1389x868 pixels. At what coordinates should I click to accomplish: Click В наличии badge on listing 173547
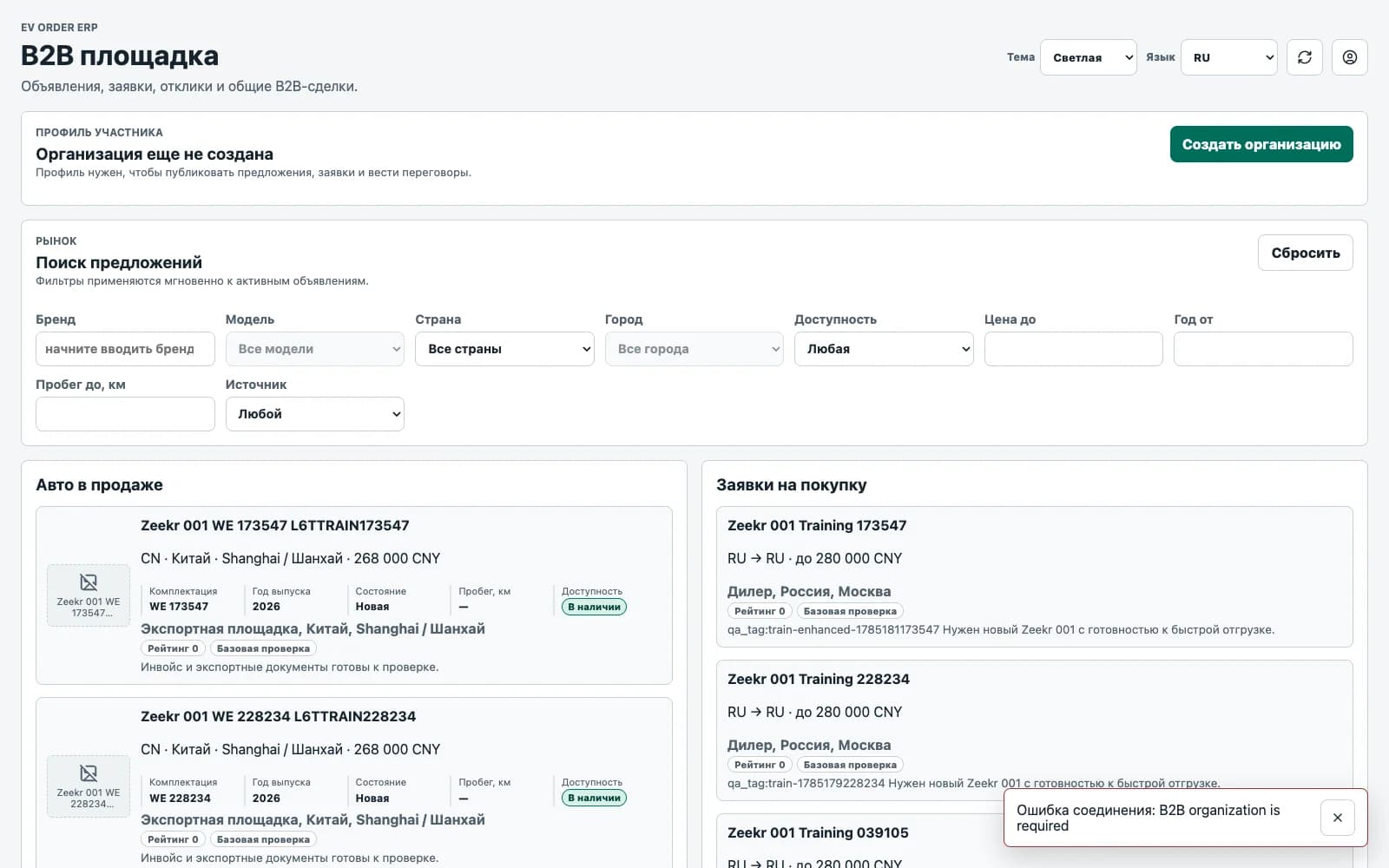click(x=594, y=607)
